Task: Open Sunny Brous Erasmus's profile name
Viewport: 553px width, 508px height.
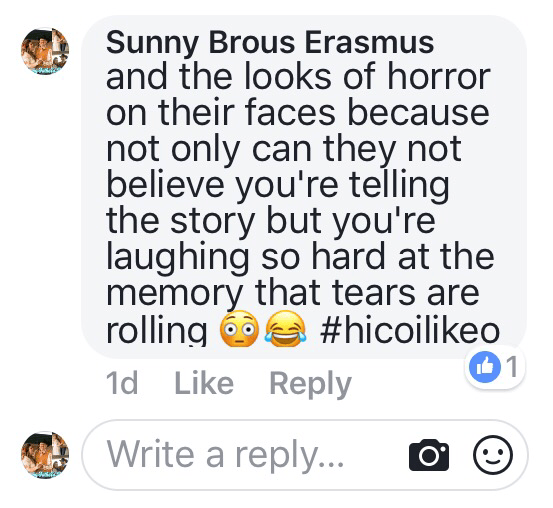Action: [x=270, y=42]
